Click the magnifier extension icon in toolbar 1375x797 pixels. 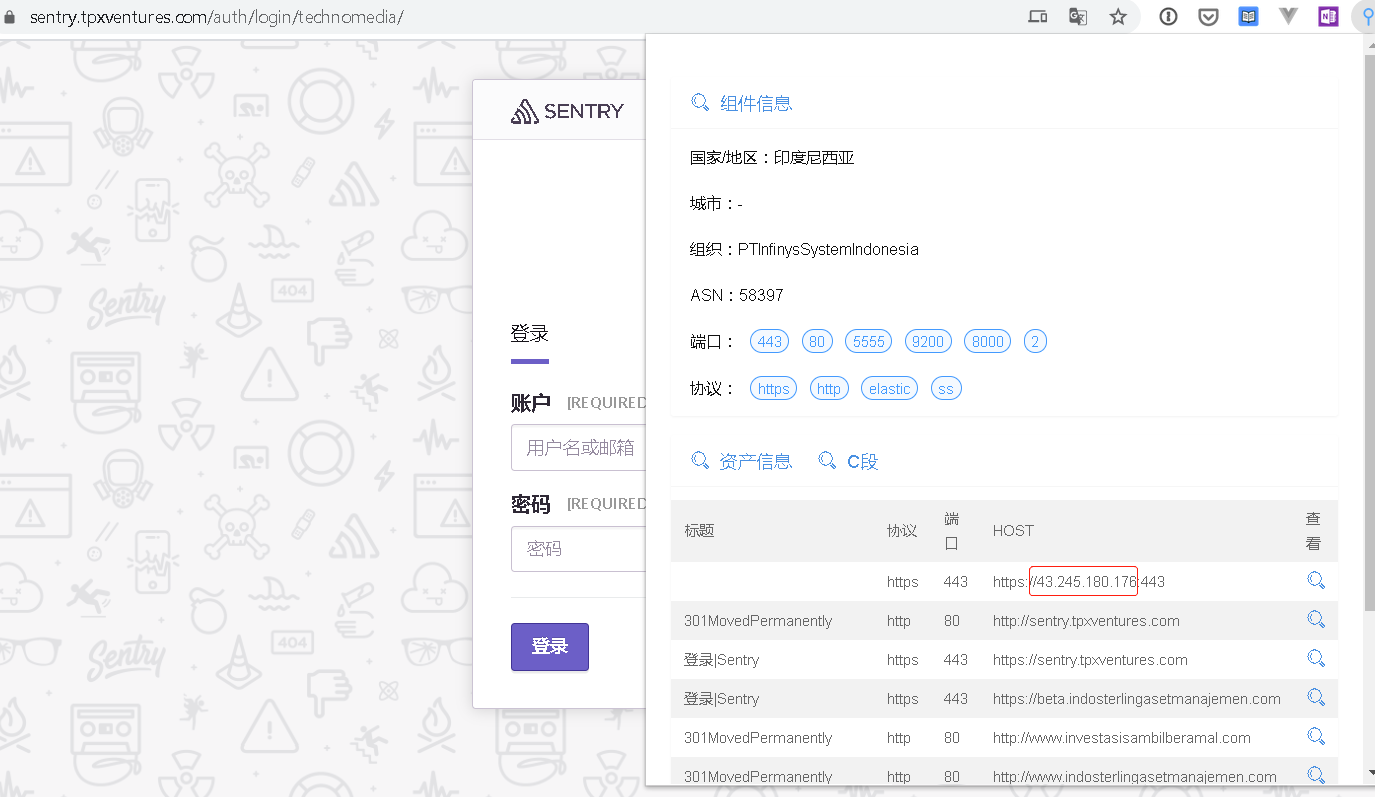tap(1366, 17)
